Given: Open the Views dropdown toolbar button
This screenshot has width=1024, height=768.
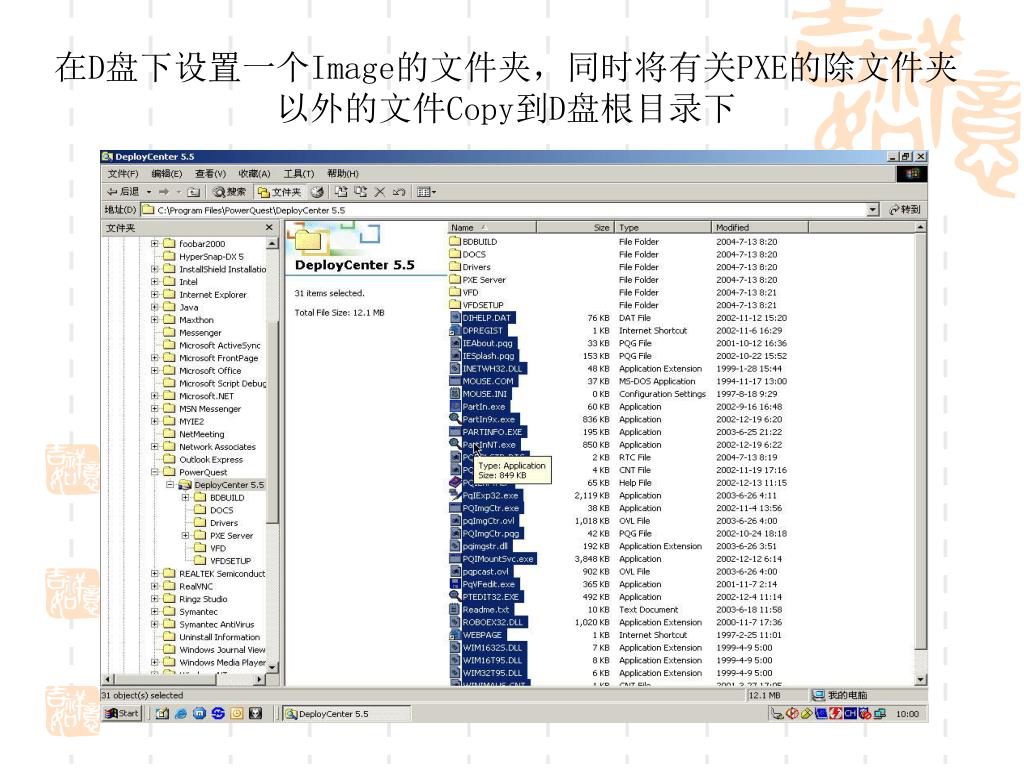Looking at the screenshot, I should pos(426,192).
